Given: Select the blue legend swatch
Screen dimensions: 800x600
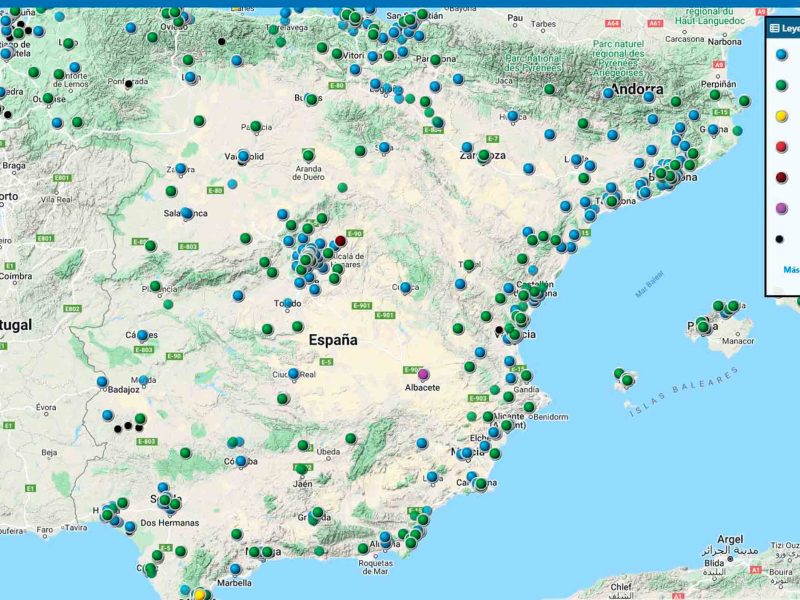Looking at the screenshot, I should point(781,54).
